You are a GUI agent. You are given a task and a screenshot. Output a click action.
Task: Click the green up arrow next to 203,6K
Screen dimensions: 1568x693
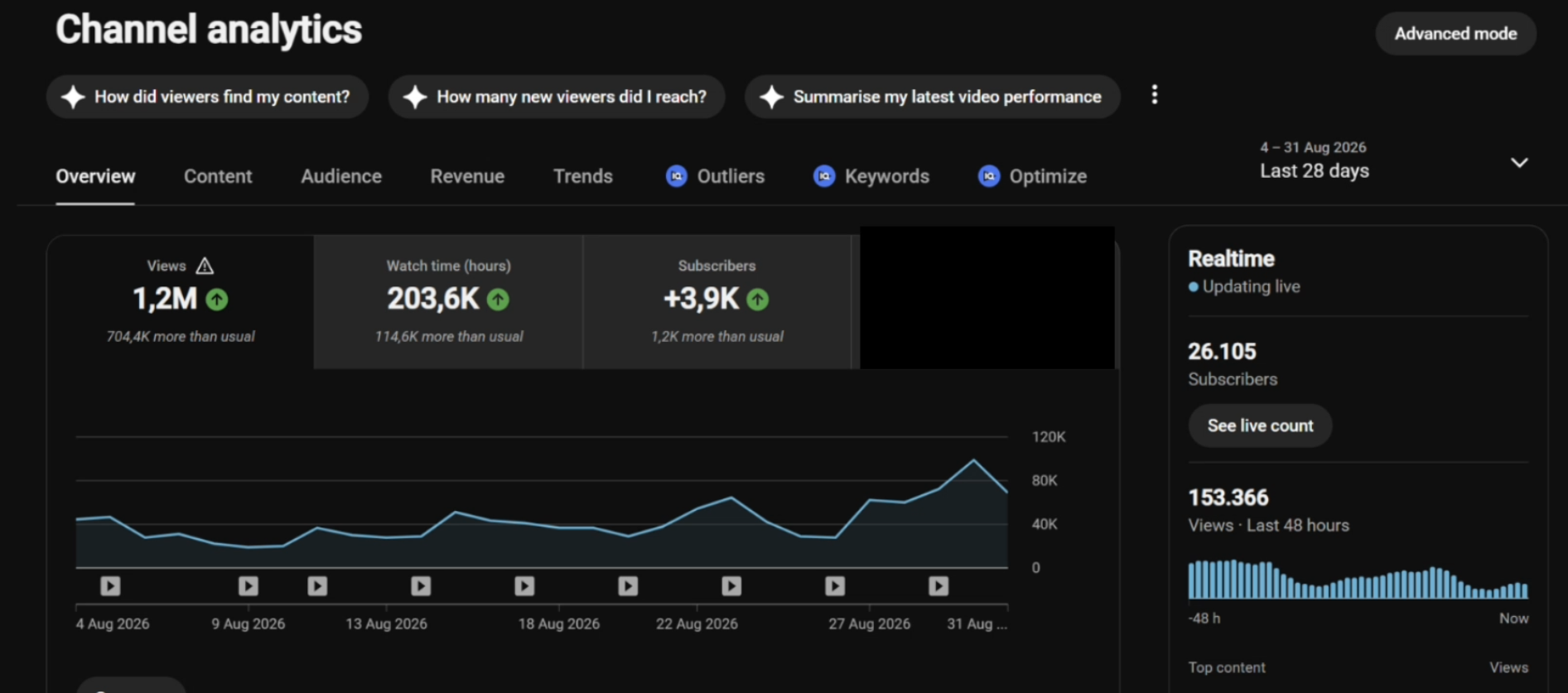[498, 299]
